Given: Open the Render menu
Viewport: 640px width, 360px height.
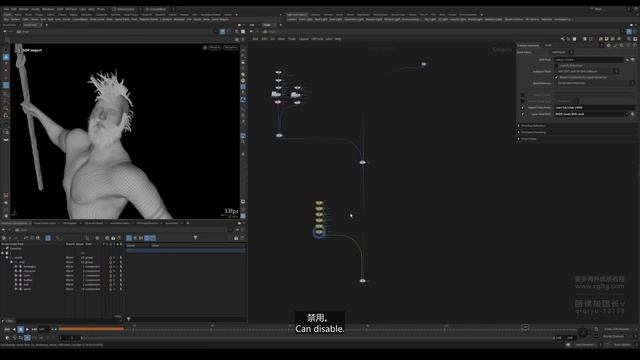Looking at the screenshot, I should pyautogui.click(x=24, y=9).
